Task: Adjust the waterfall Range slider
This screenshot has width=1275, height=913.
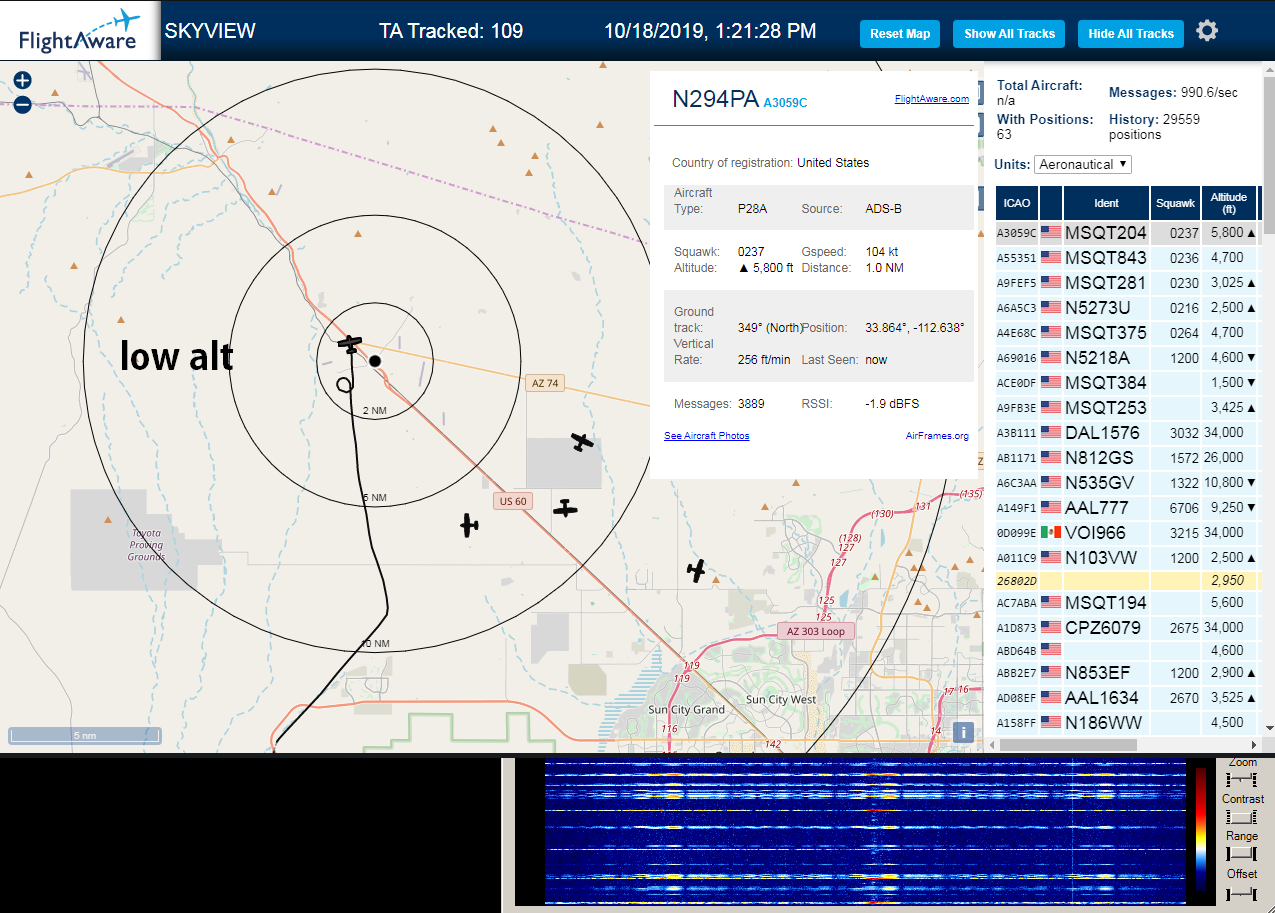Action: (1241, 853)
